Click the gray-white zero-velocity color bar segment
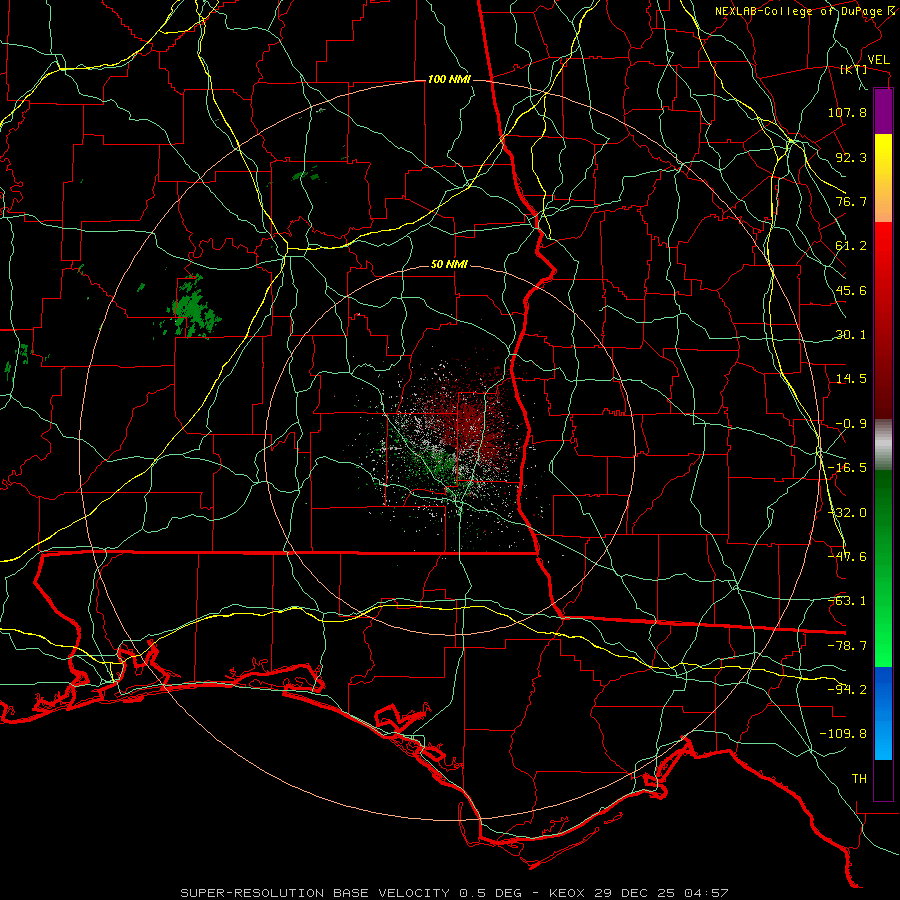The height and width of the screenshot is (900, 900). (883, 445)
